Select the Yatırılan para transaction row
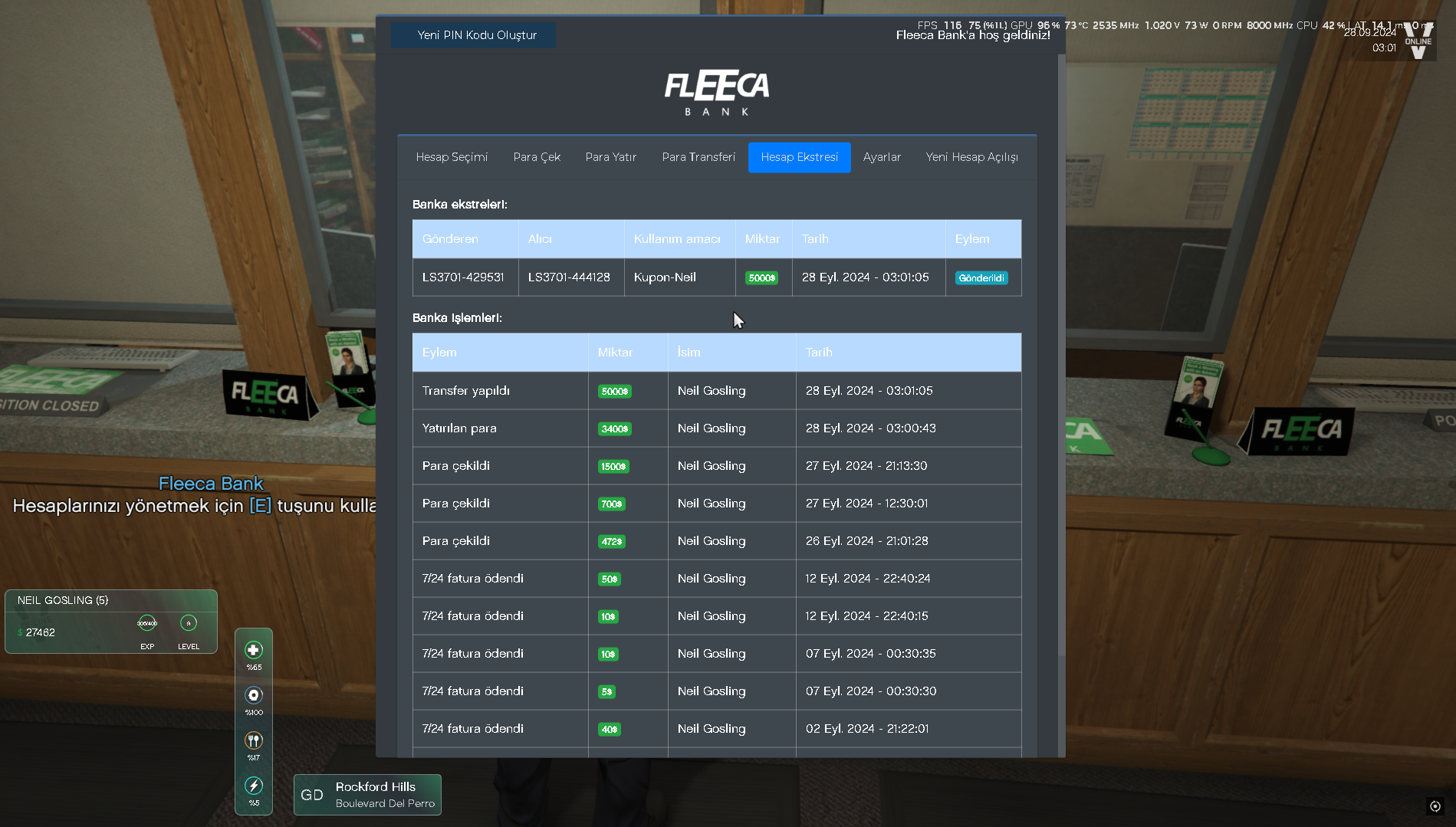Viewport: 1456px width, 827px height. pos(716,428)
